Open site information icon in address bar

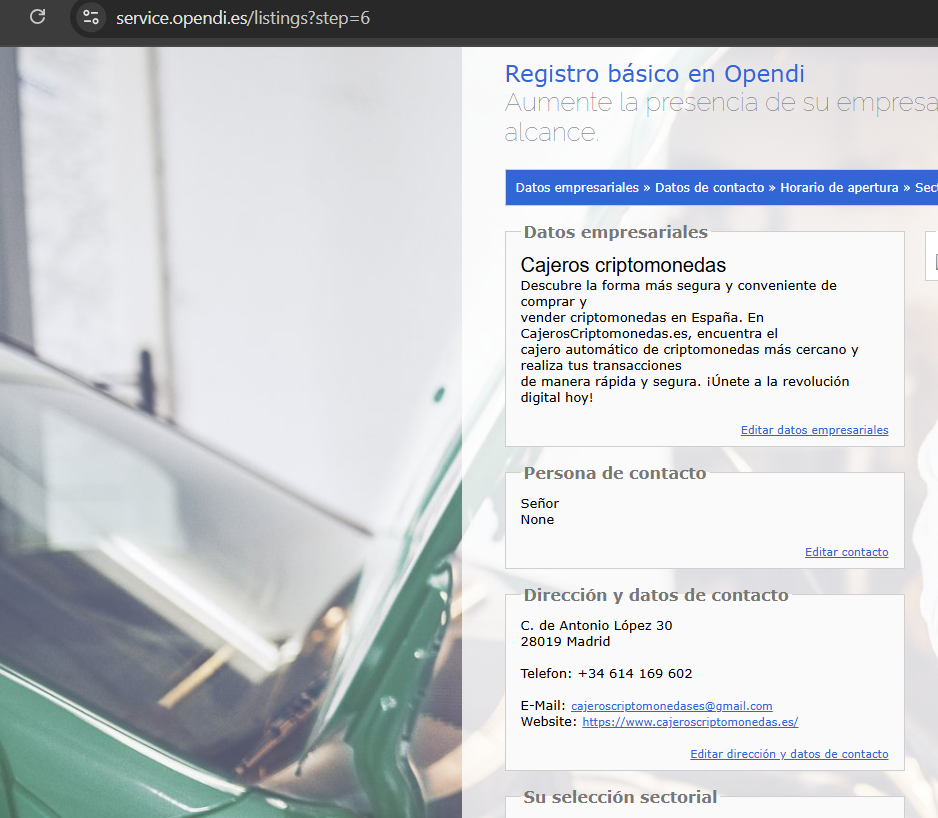point(91,17)
